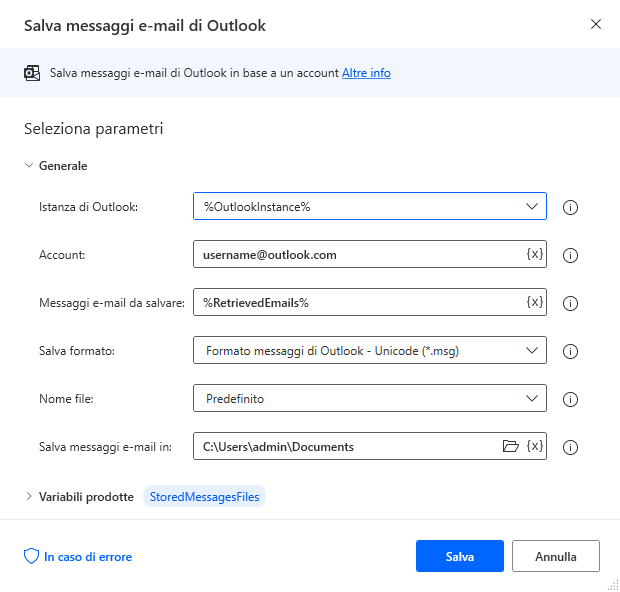Click the Salva button
The width and height of the screenshot is (620, 592).
(x=460, y=556)
